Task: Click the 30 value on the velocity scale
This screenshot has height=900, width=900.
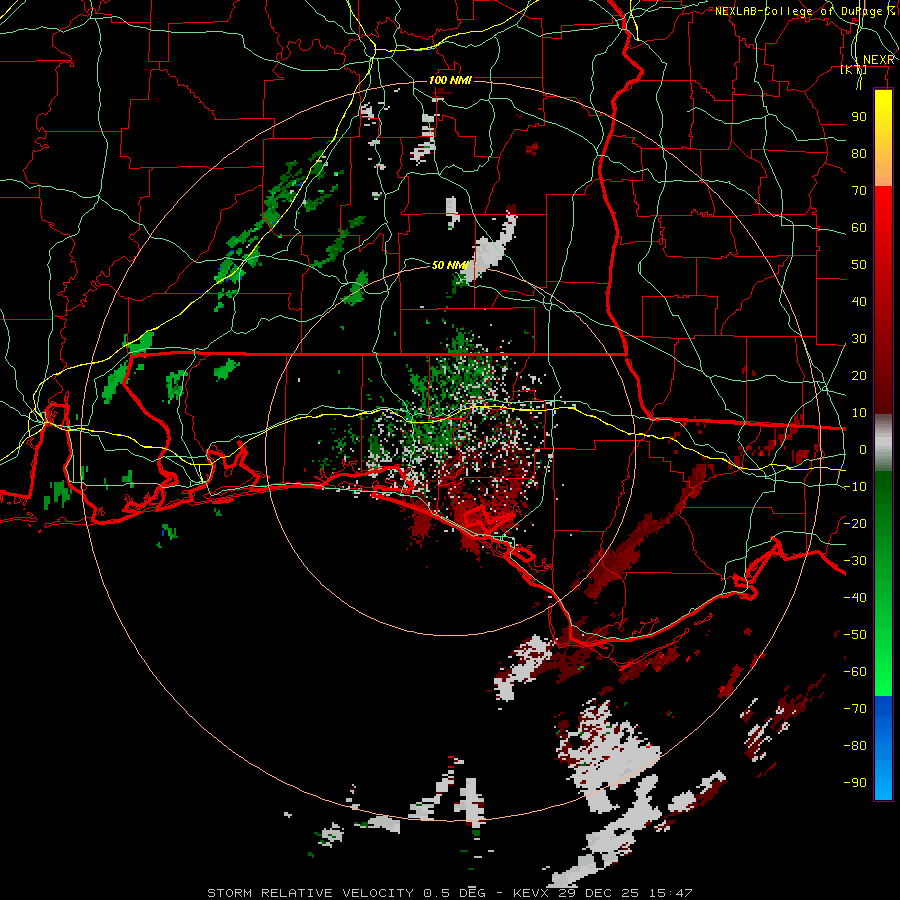Action: pyautogui.click(x=859, y=339)
